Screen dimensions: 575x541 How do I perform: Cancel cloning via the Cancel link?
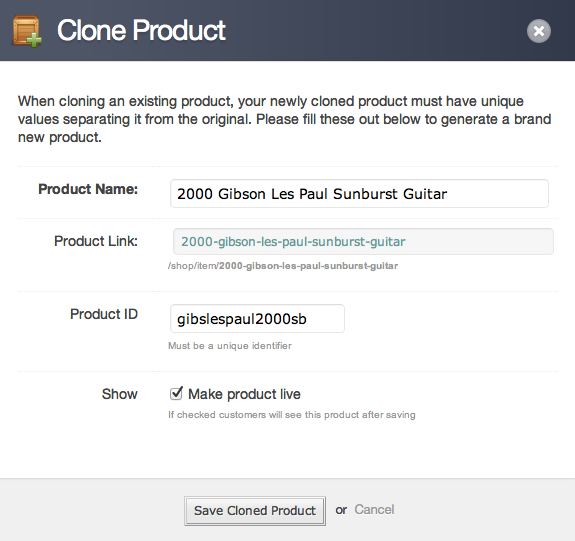click(374, 510)
